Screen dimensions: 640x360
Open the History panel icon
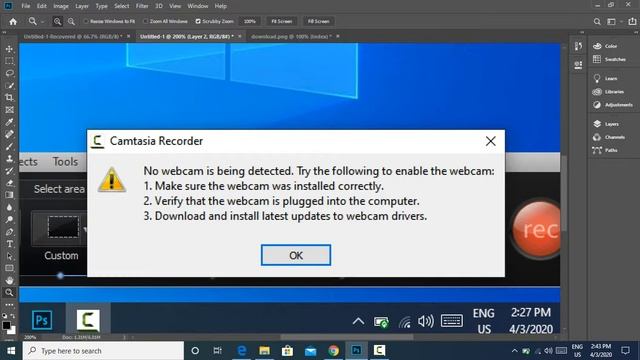pyautogui.click(x=578, y=46)
